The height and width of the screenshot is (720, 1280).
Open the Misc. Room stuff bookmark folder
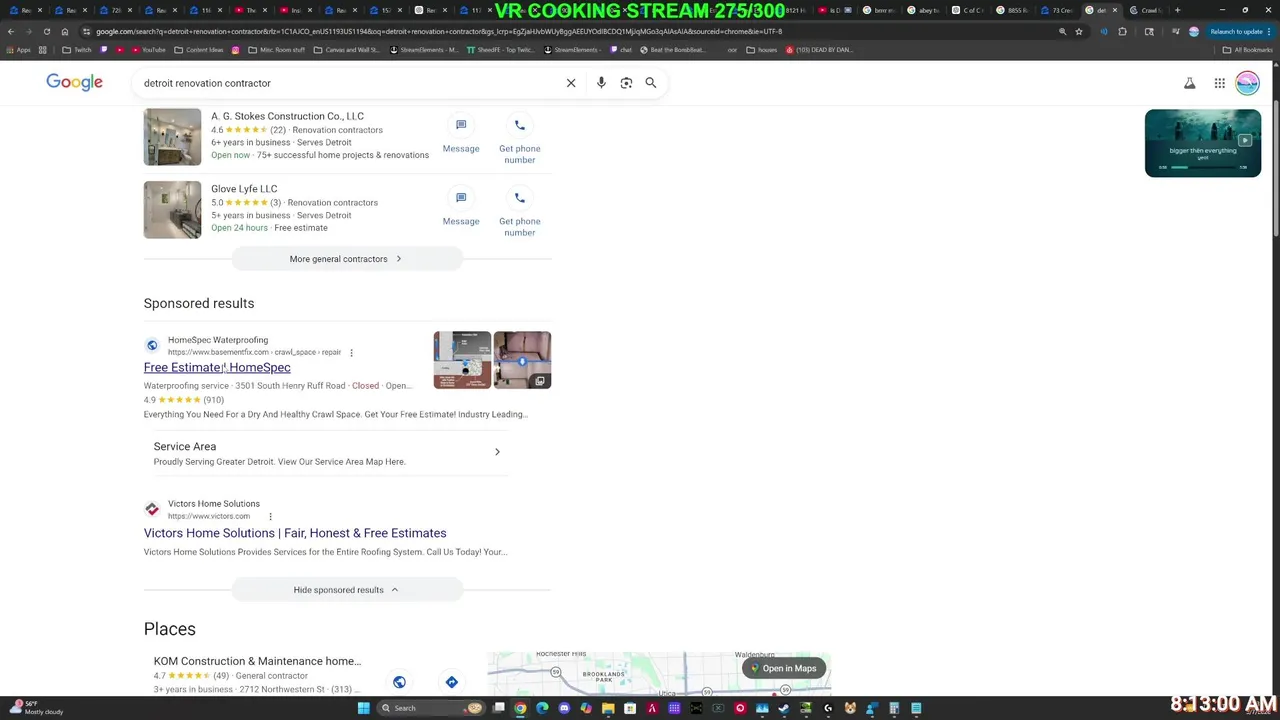coord(275,50)
